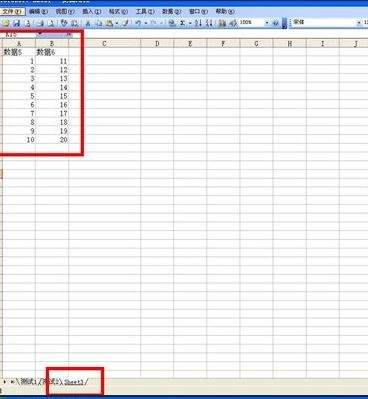Select cell containing 数据6
Image resolution: width=368 pixels, height=399 pixels.
coord(52,52)
